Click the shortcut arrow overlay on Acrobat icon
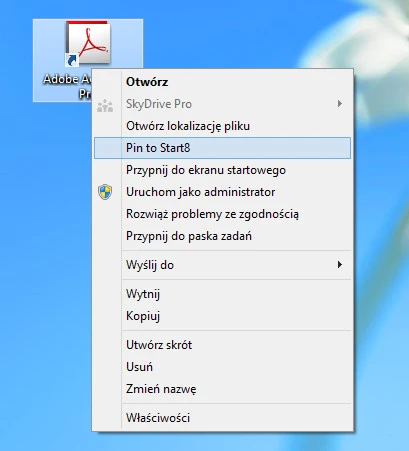409x451 pixels. click(x=72, y=60)
